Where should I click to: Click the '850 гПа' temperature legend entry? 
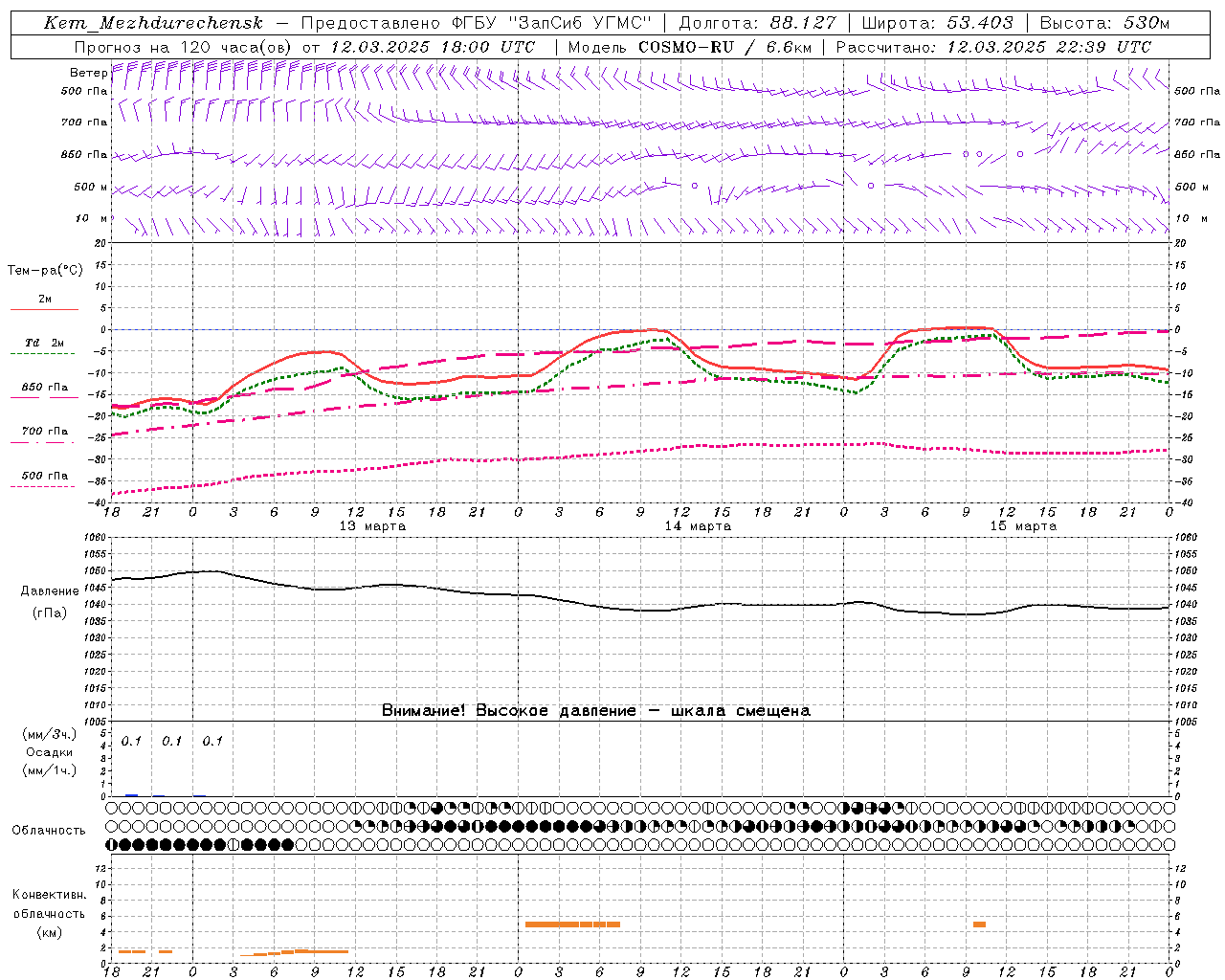45,388
